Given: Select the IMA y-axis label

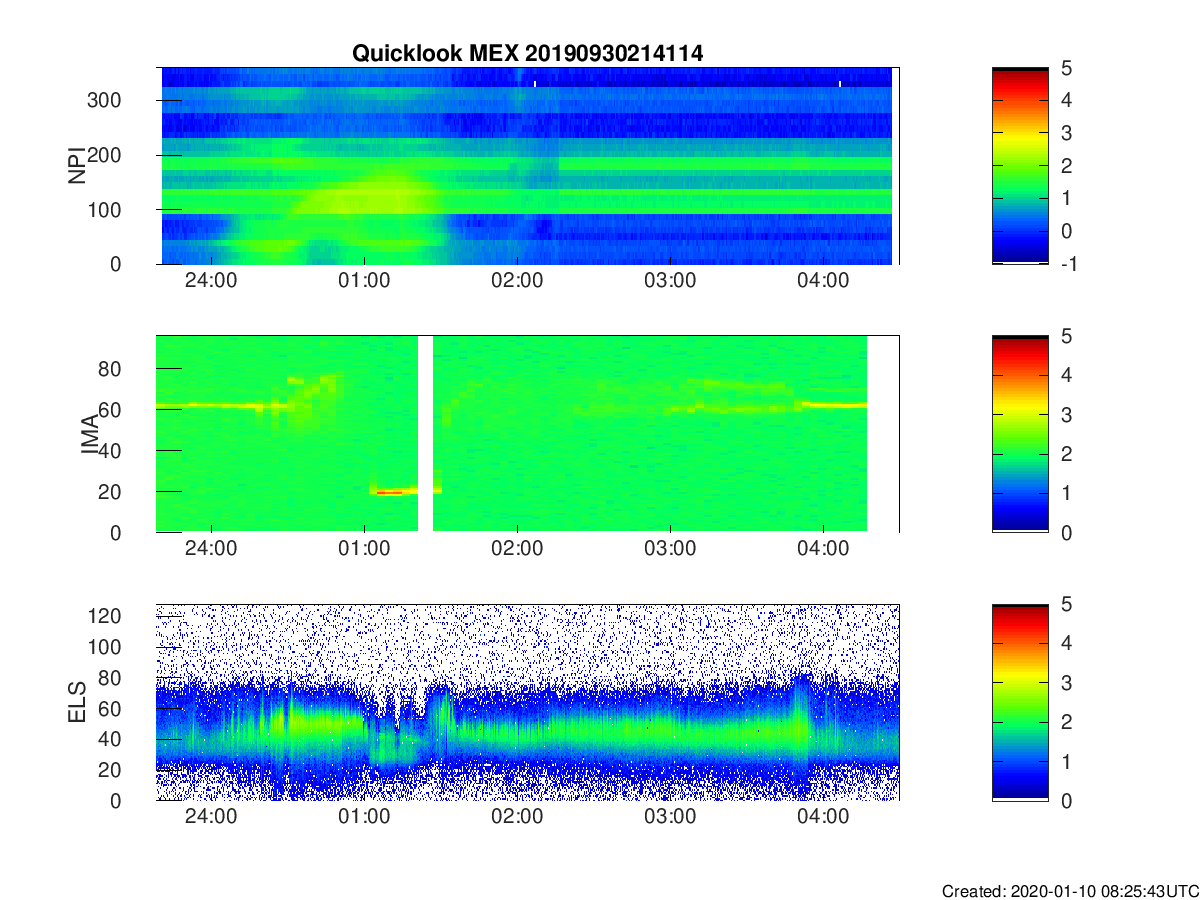Looking at the screenshot, I should pyautogui.click(x=89, y=435).
